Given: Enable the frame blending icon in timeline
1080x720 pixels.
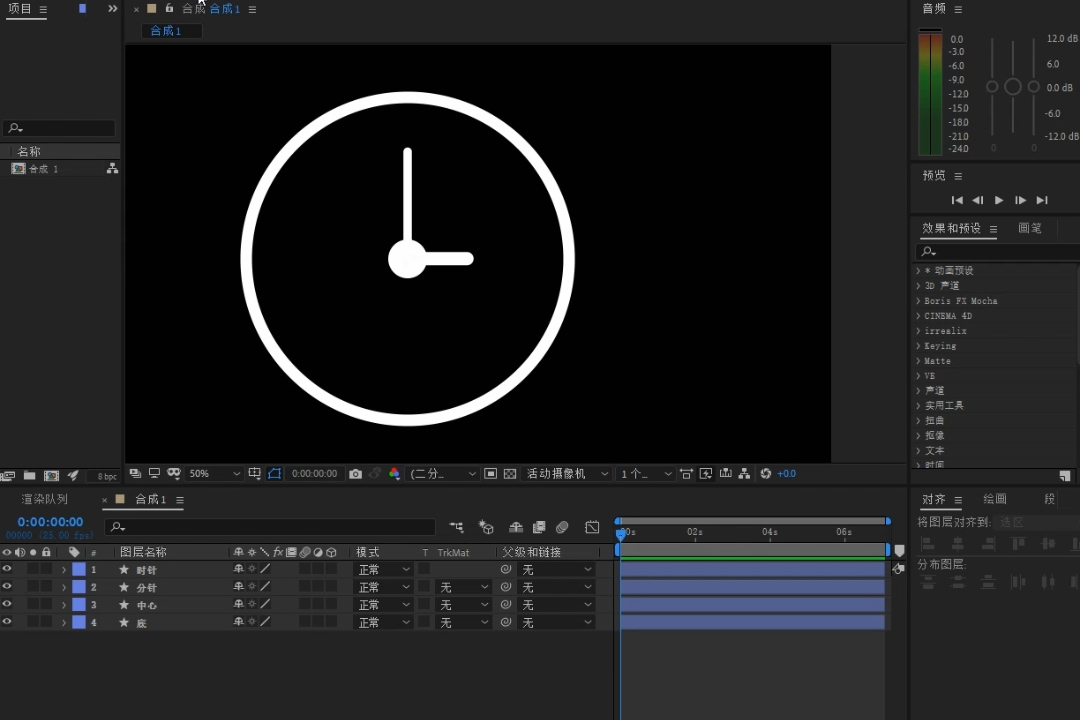Looking at the screenshot, I should click(539, 527).
